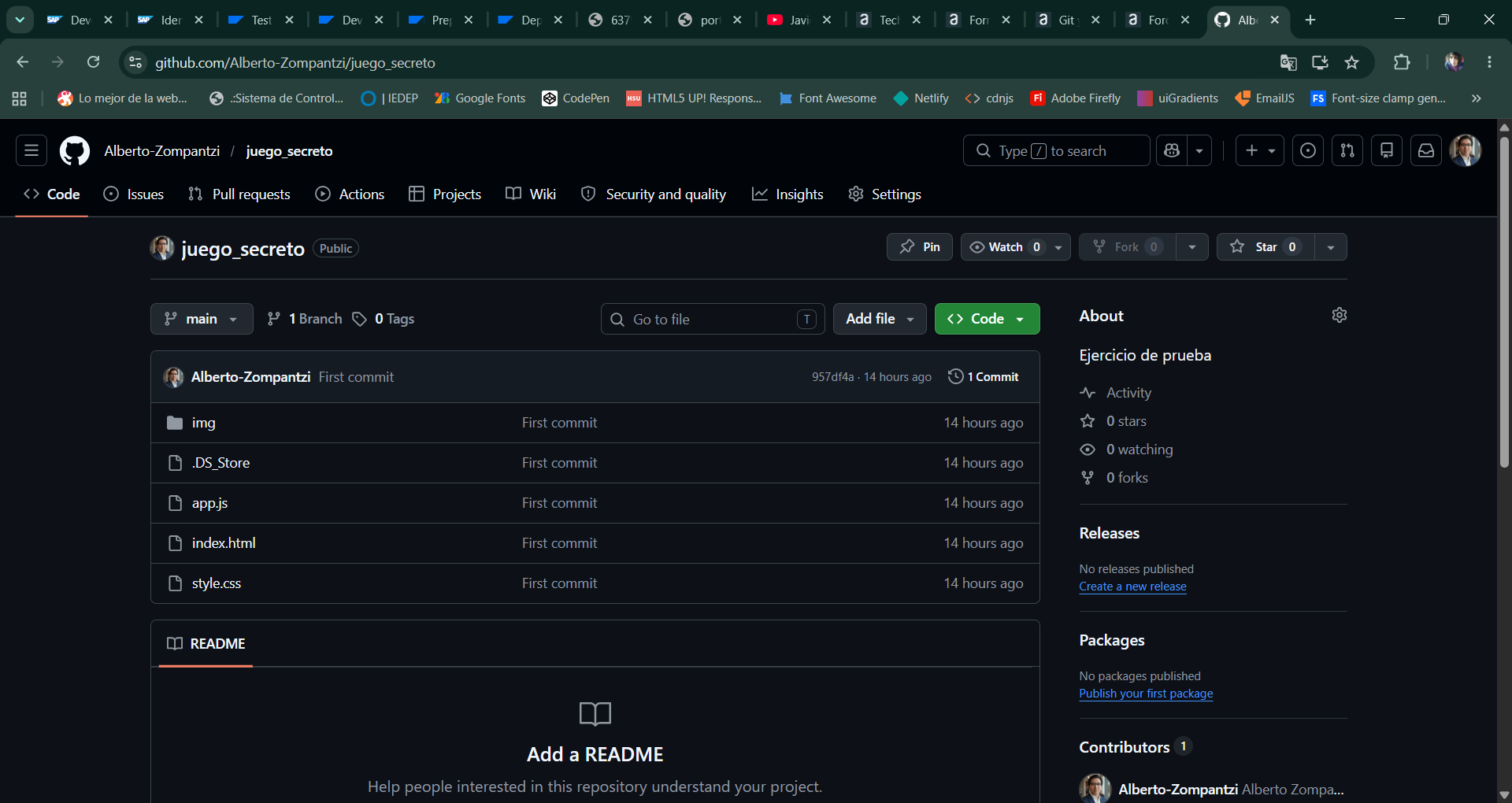Open the bookmarks apps grid icon
This screenshot has height=803, width=1512.
20,98
